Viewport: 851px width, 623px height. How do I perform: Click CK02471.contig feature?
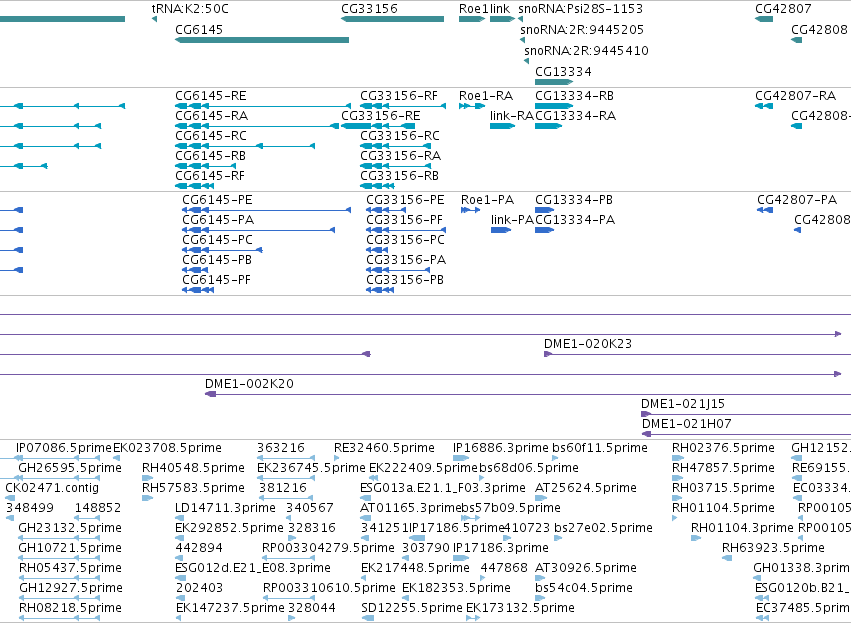(52, 488)
